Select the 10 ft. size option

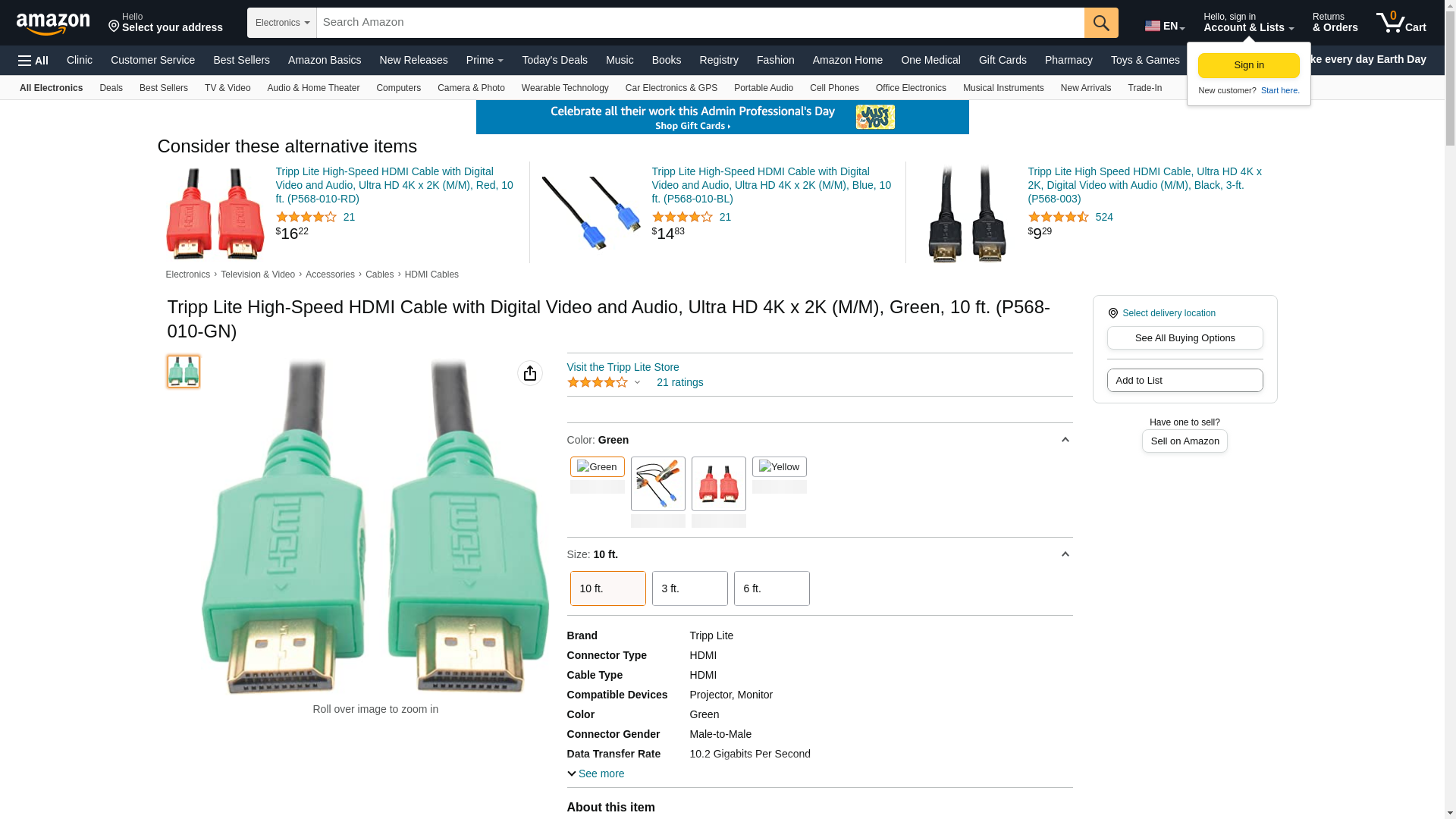click(607, 588)
